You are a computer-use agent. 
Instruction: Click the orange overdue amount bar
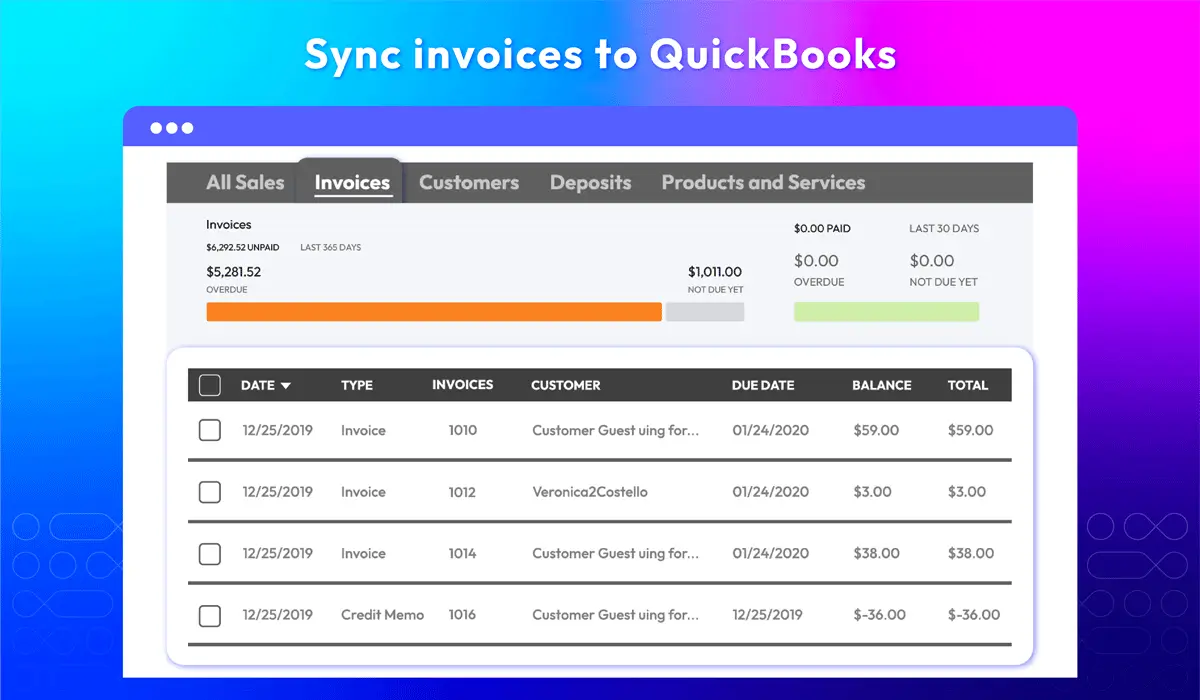pos(434,312)
